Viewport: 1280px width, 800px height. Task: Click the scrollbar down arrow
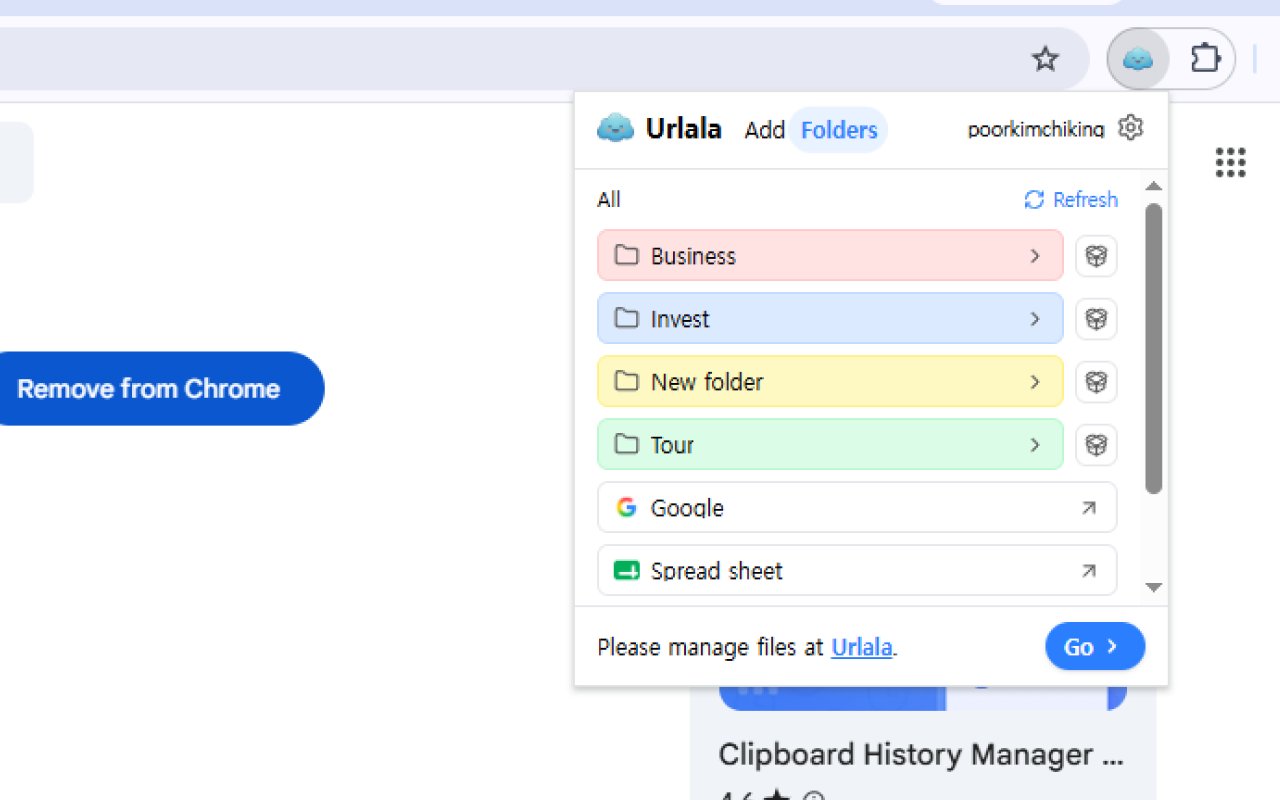point(1153,588)
